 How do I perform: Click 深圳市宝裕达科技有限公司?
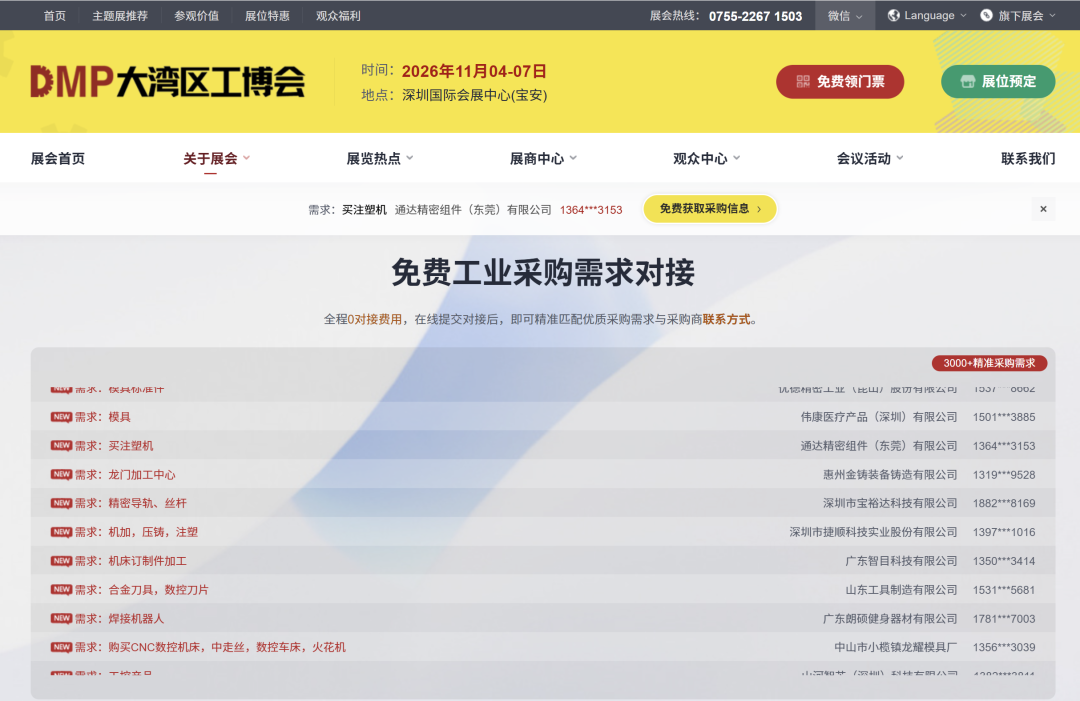(x=890, y=503)
